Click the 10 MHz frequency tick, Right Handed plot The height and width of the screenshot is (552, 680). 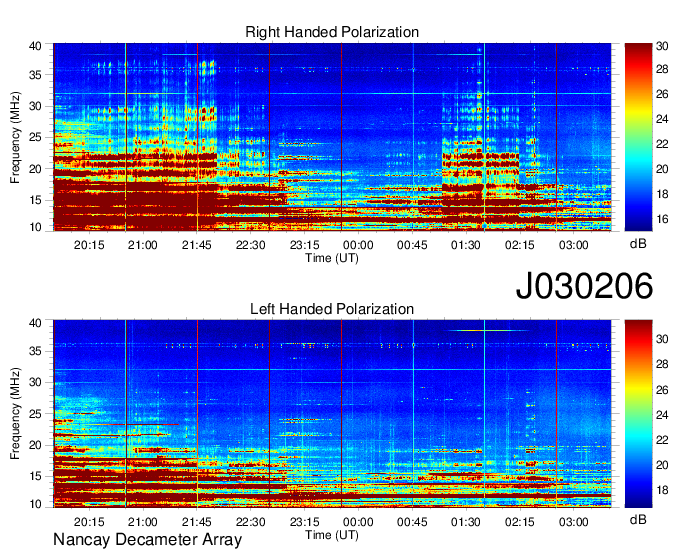[x=35, y=227]
